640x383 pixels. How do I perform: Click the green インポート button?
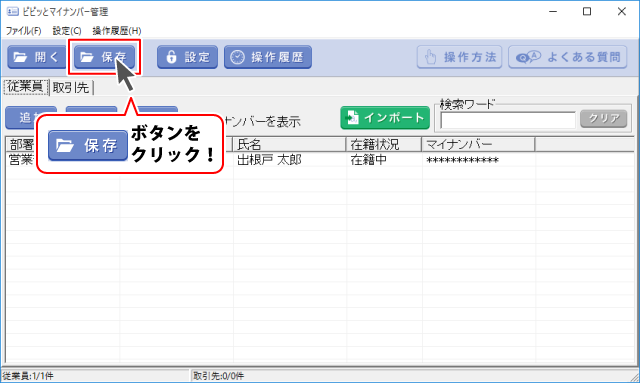(x=385, y=118)
